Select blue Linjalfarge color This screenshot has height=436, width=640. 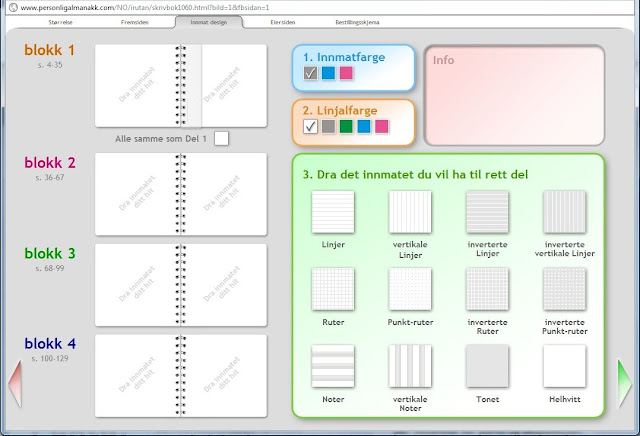point(364,126)
